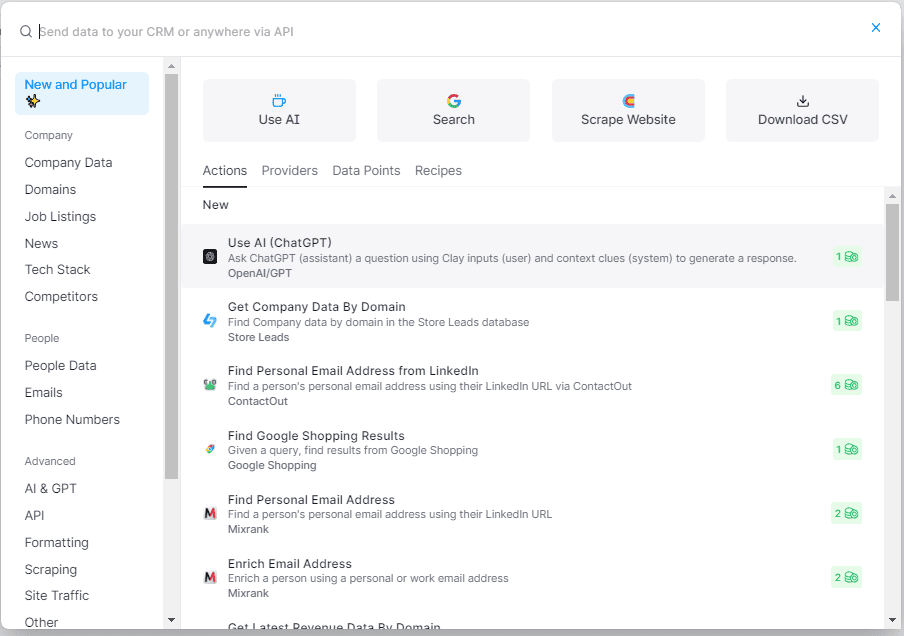Click credit badge on Find Personal Email Address row

846,513
